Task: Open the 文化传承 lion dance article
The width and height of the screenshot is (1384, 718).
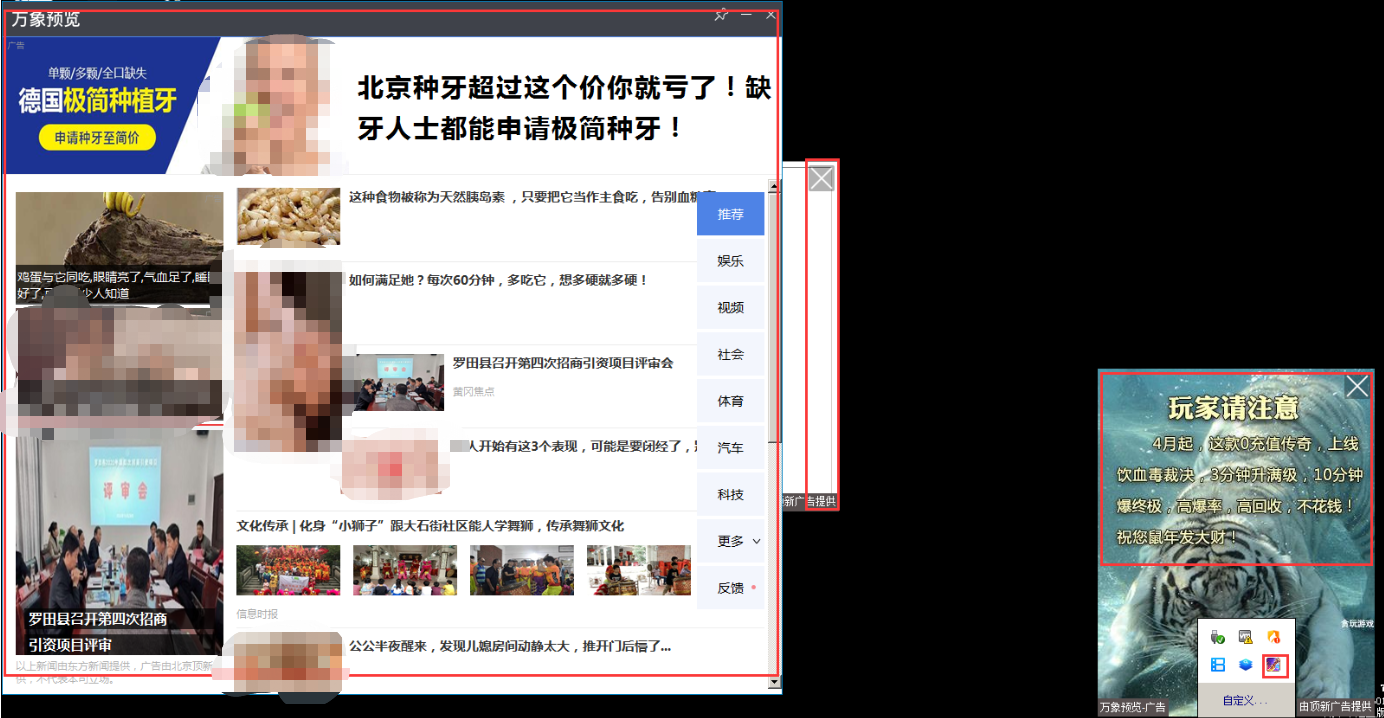Action: (x=430, y=526)
